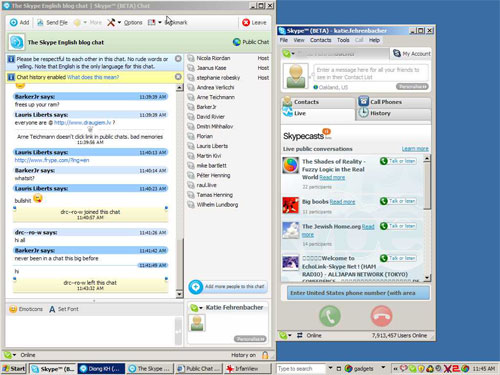Open the Options tools icon
Screen dimensions: 500x375
[111, 22]
